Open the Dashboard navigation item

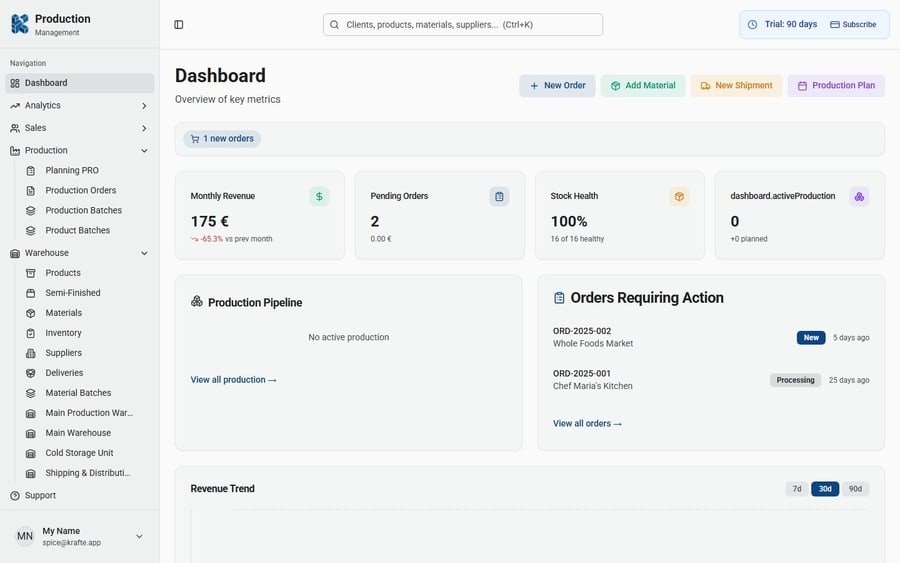click(80, 83)
